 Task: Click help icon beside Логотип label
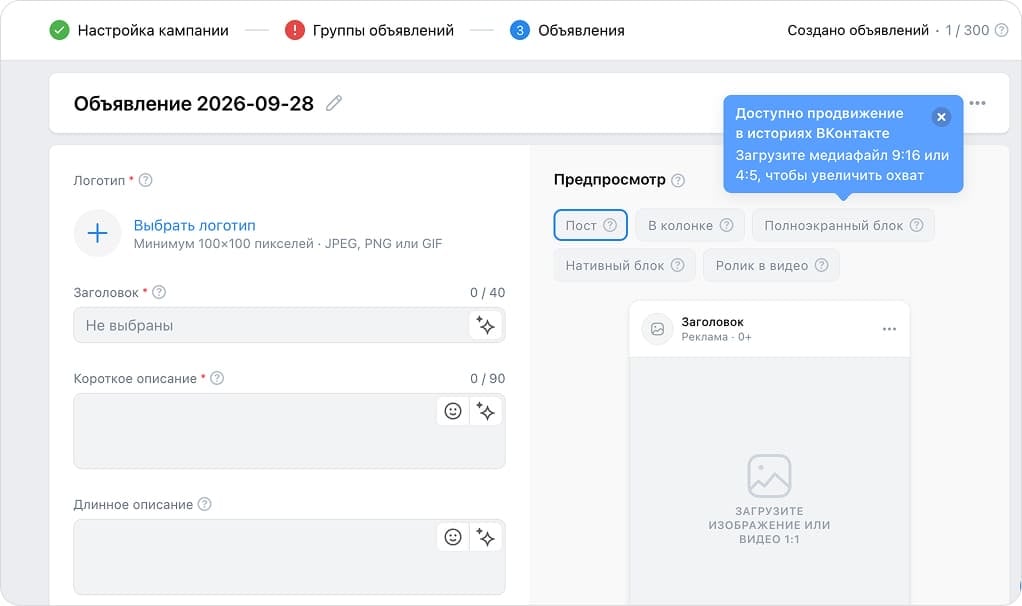pos(145,180)
